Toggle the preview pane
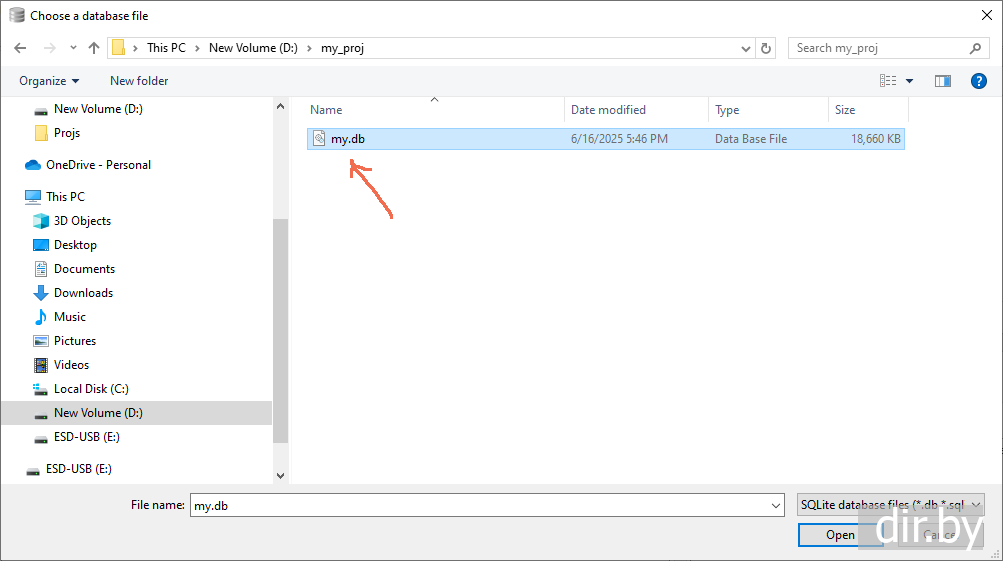Image resolution: width=1003 pixels, height=561 pixels. (943, 81)
